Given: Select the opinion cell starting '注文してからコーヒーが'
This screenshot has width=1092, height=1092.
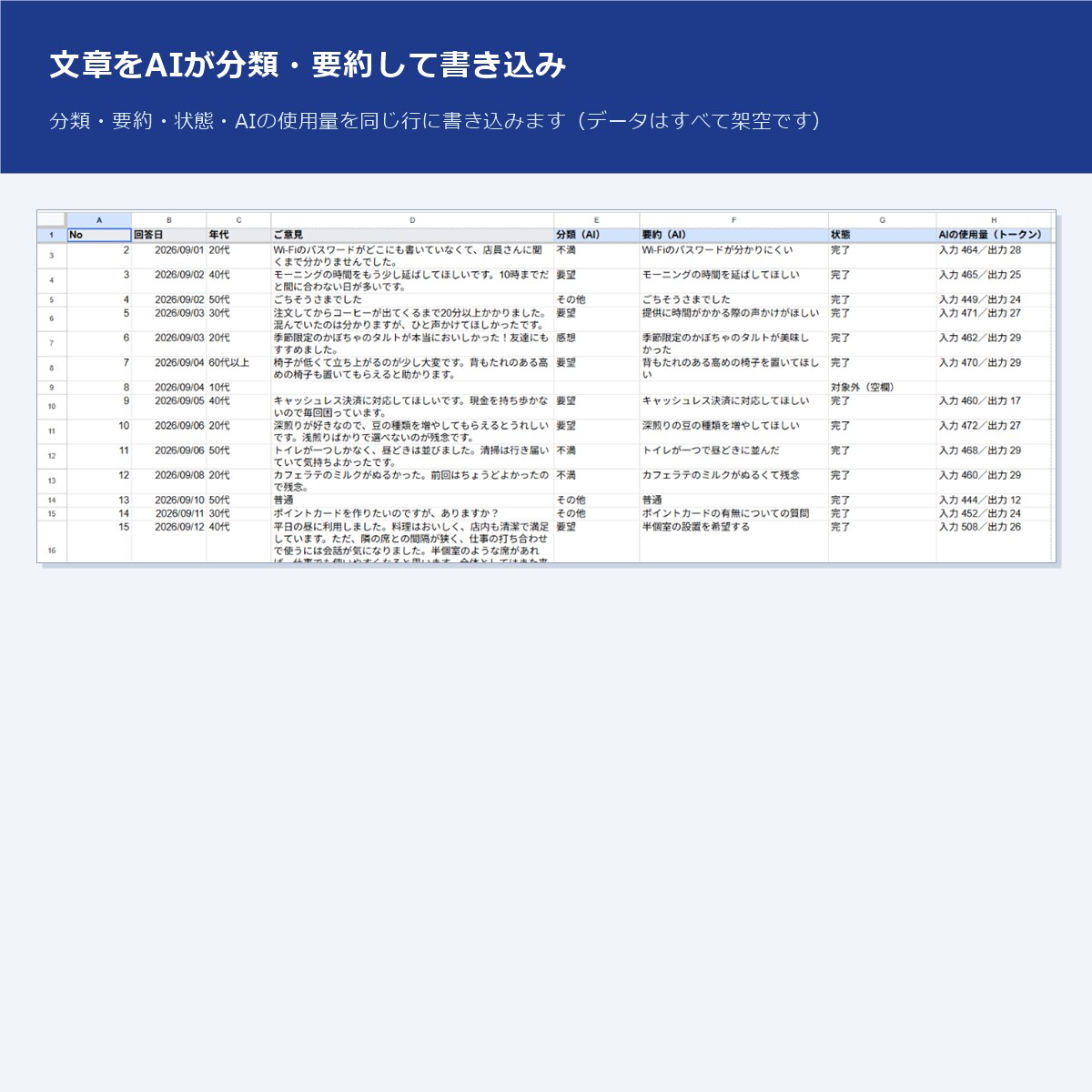Looking at the screenshot, I should pyautogui.click(x=412, y=318).
